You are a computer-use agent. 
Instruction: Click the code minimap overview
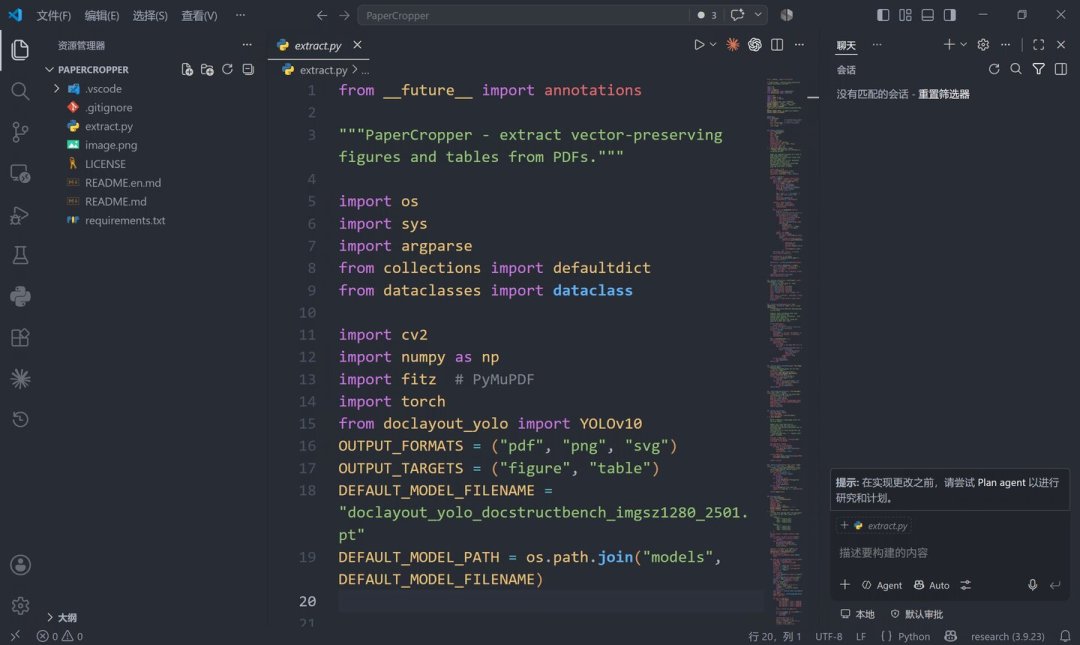pyautogui.click(x=785, y=351)
